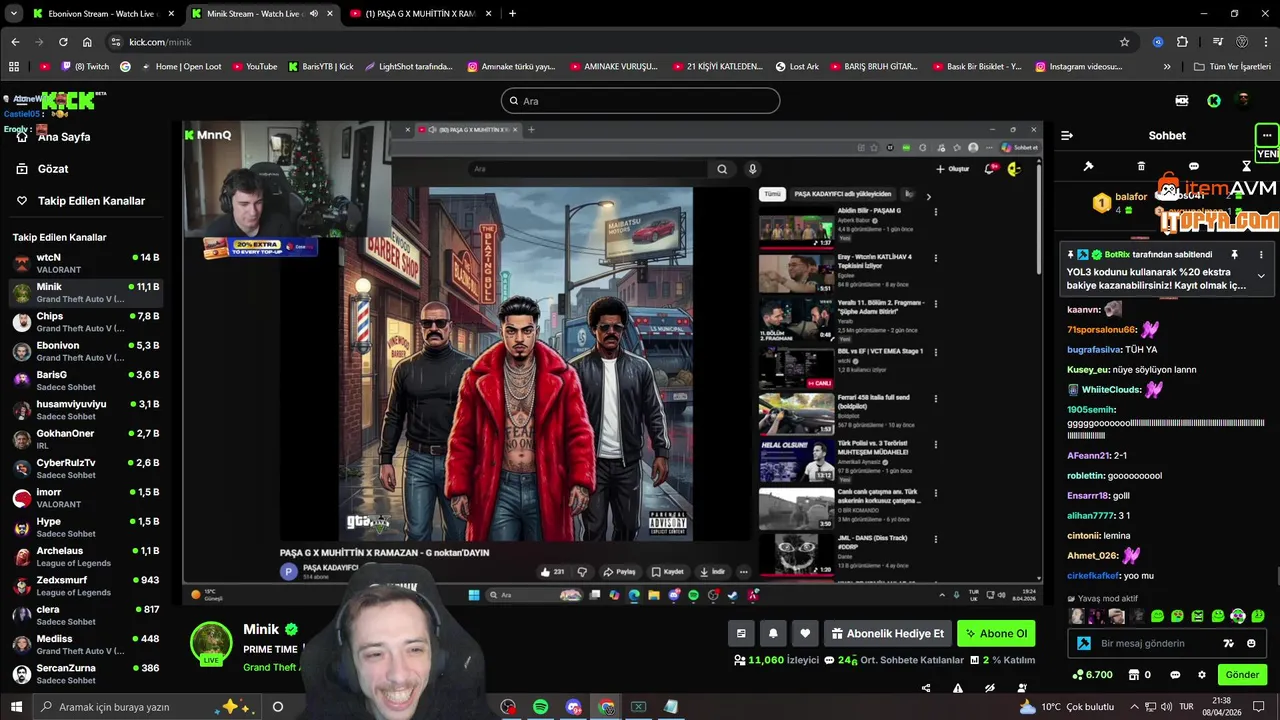
Task: Click the 6.700 channel points balance
Action: point(1092,675)
